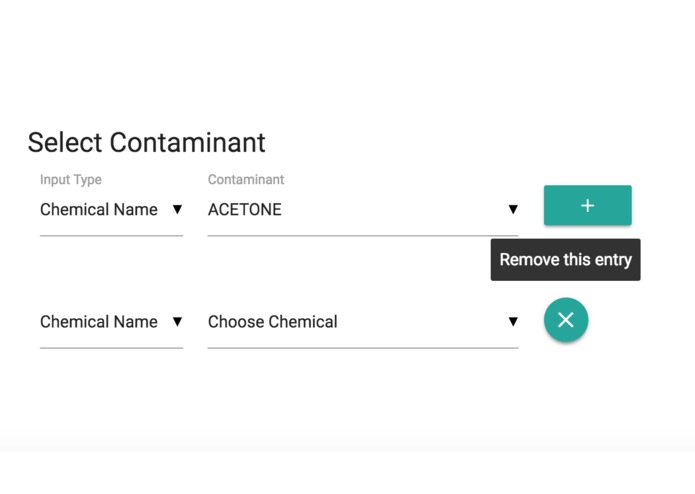The width and height of the screenshot is (695, 494).
Task: Remove the second contaminant entry
Action: pyautogui.click(x=566, y=320)
